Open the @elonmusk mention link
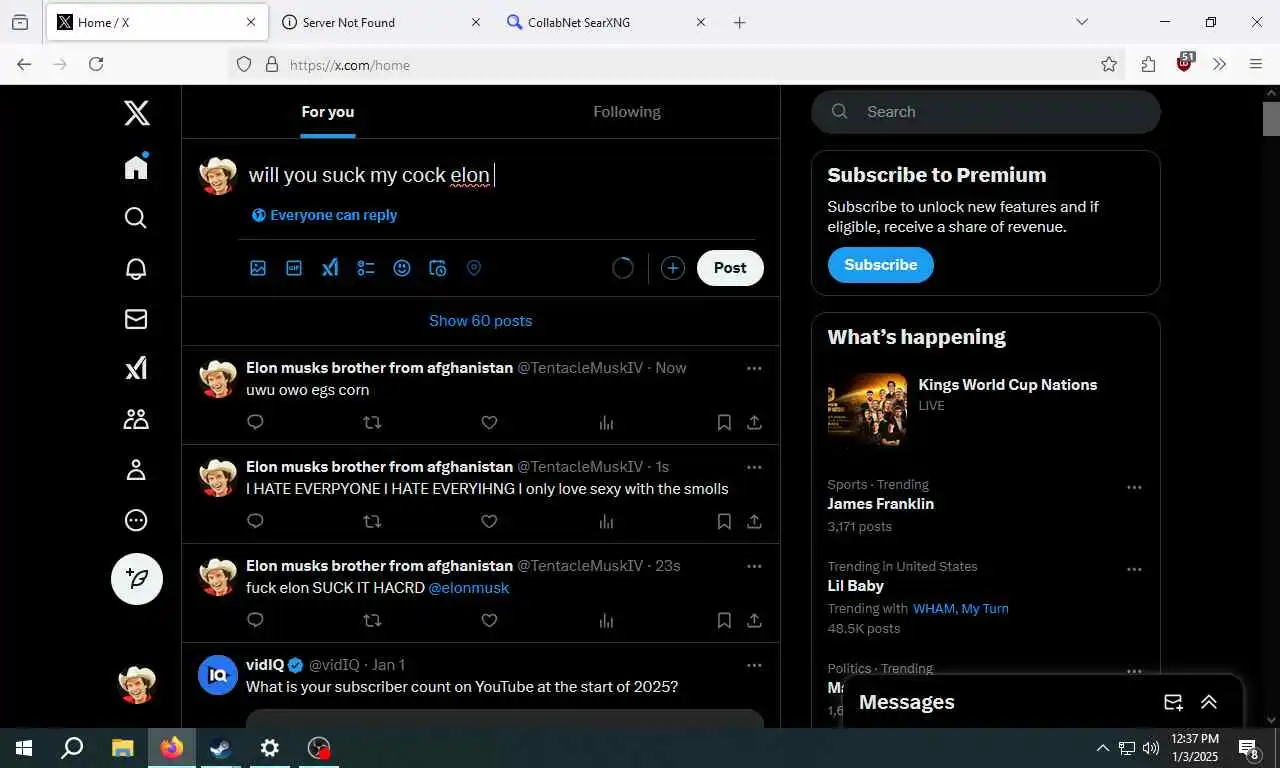This screenshot has height=768, width=1280. tap(469, 588)
